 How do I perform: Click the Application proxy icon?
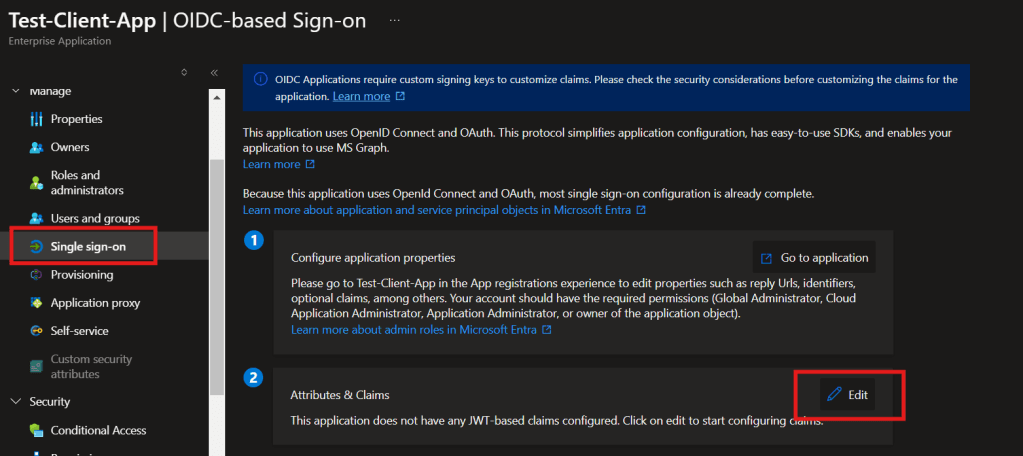click(36, 303)
